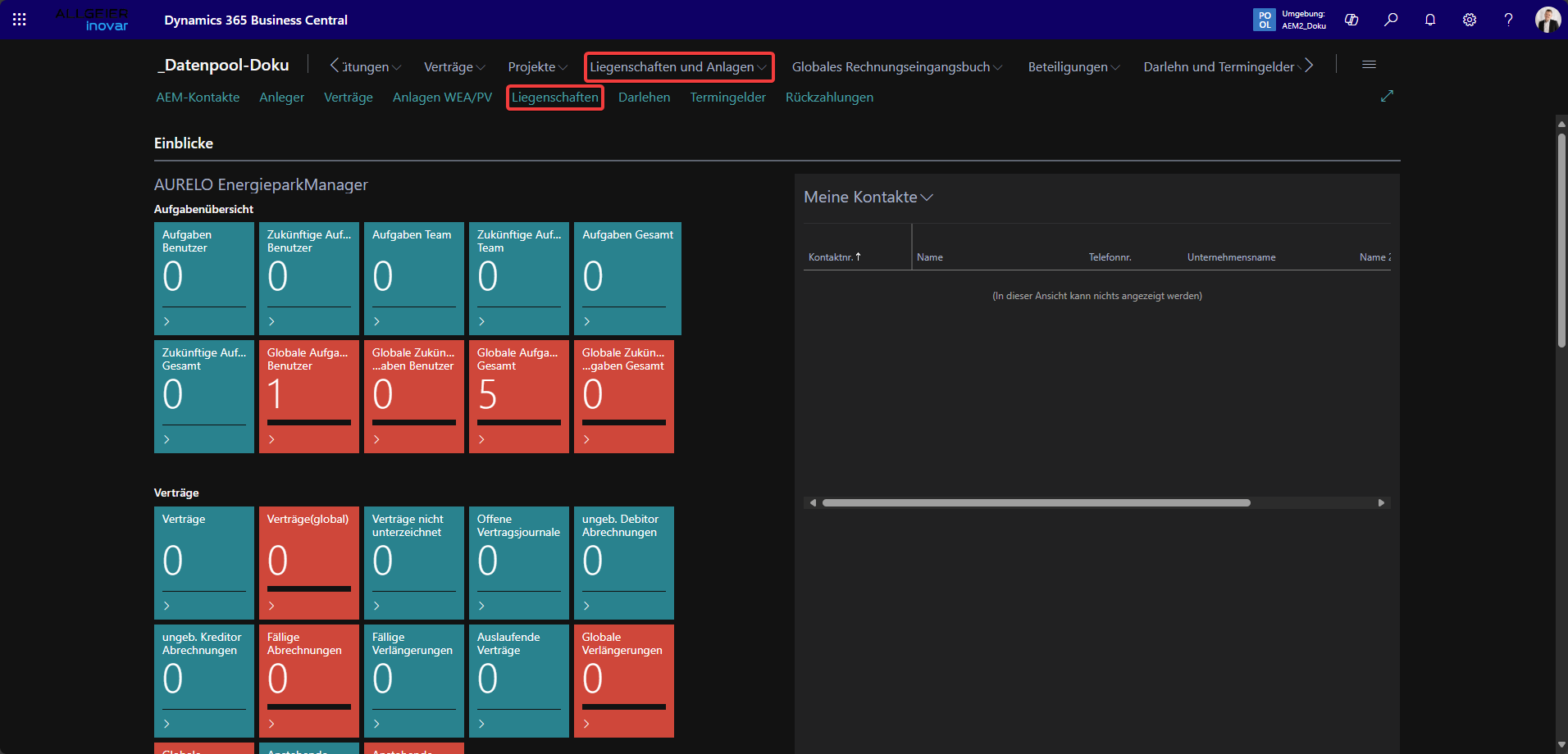The image size is (1568, 754).
Task: Open the Termingelder link
Action: 727,98
